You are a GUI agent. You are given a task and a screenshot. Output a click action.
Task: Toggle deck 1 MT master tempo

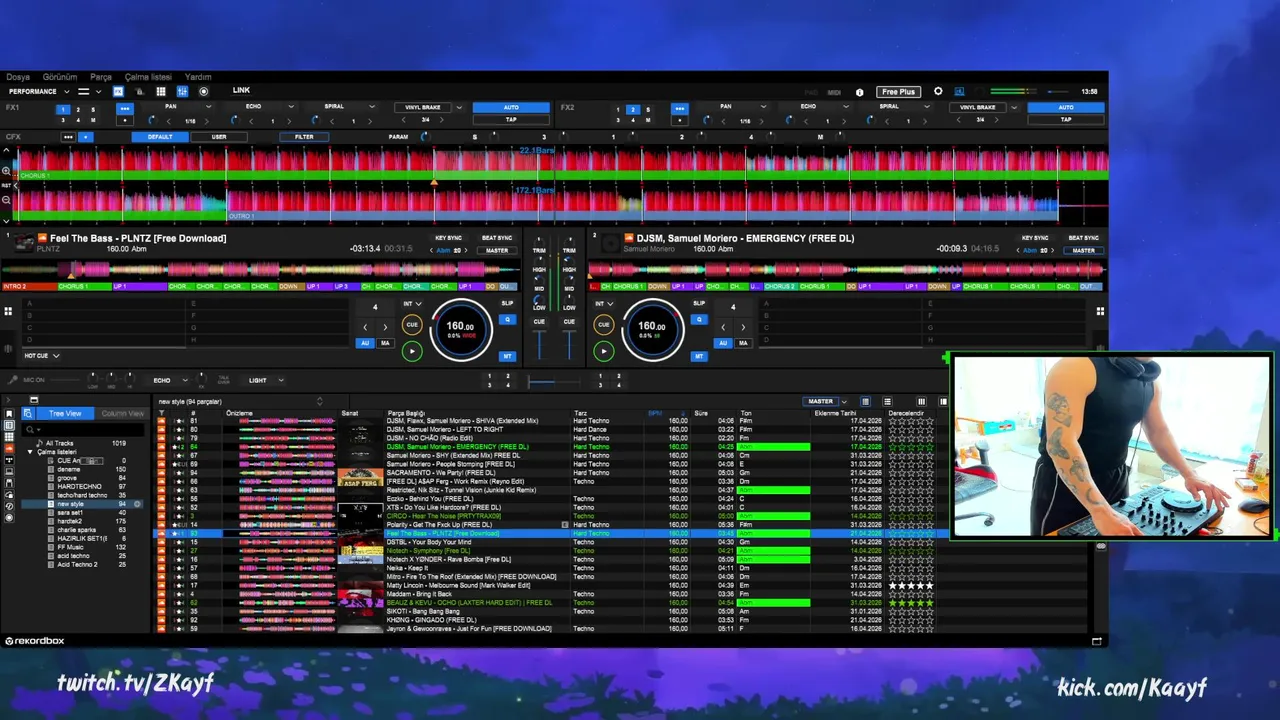click(507, 356)
